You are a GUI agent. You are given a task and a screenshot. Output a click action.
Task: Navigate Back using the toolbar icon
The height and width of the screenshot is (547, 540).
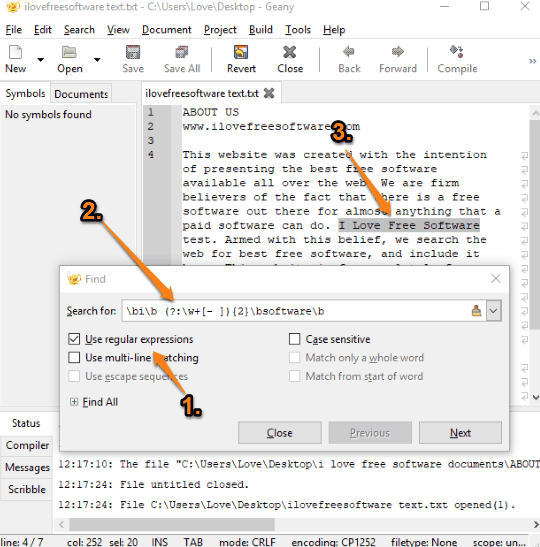point(349,52)
